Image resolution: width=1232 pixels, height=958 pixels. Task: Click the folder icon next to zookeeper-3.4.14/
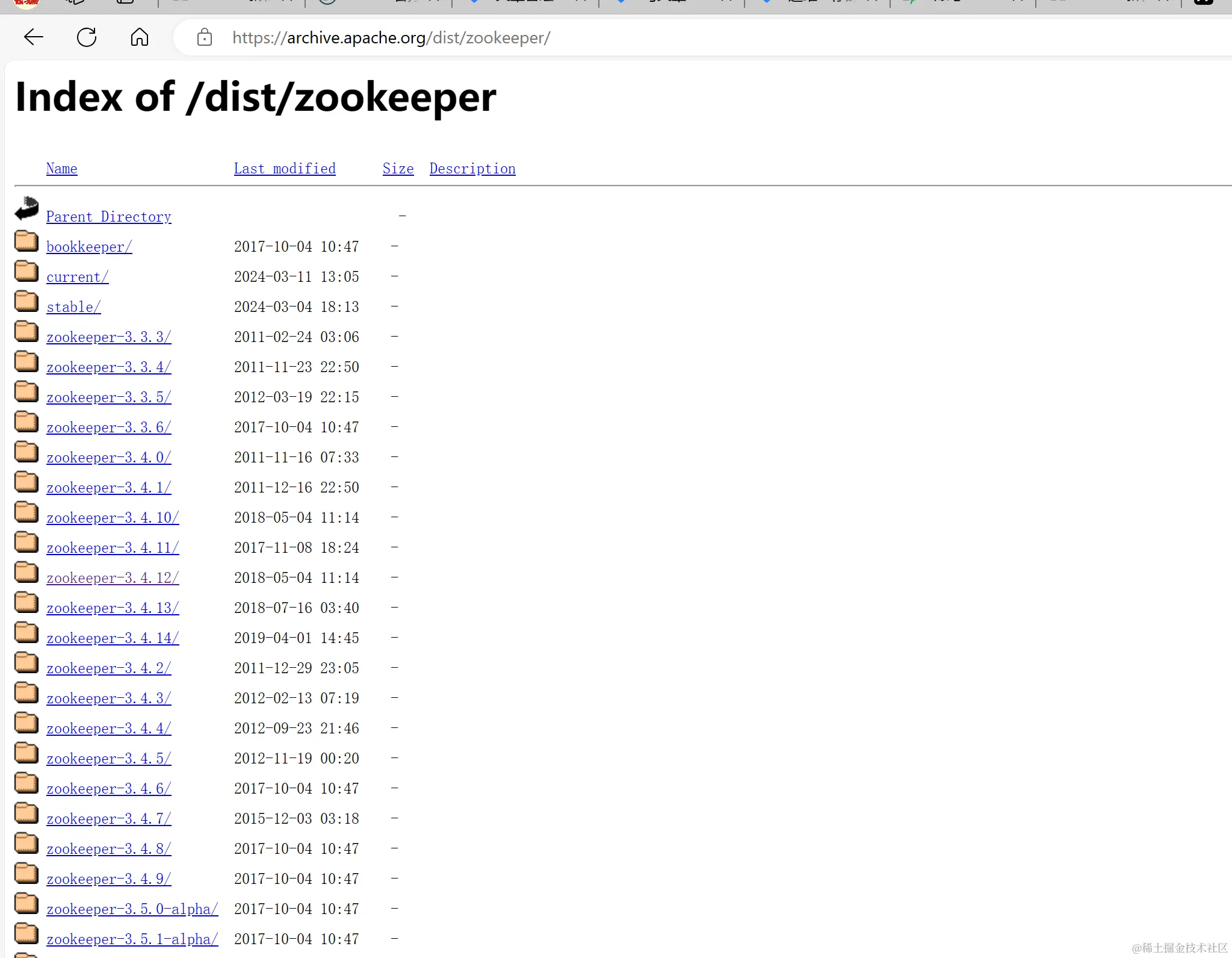26,632
